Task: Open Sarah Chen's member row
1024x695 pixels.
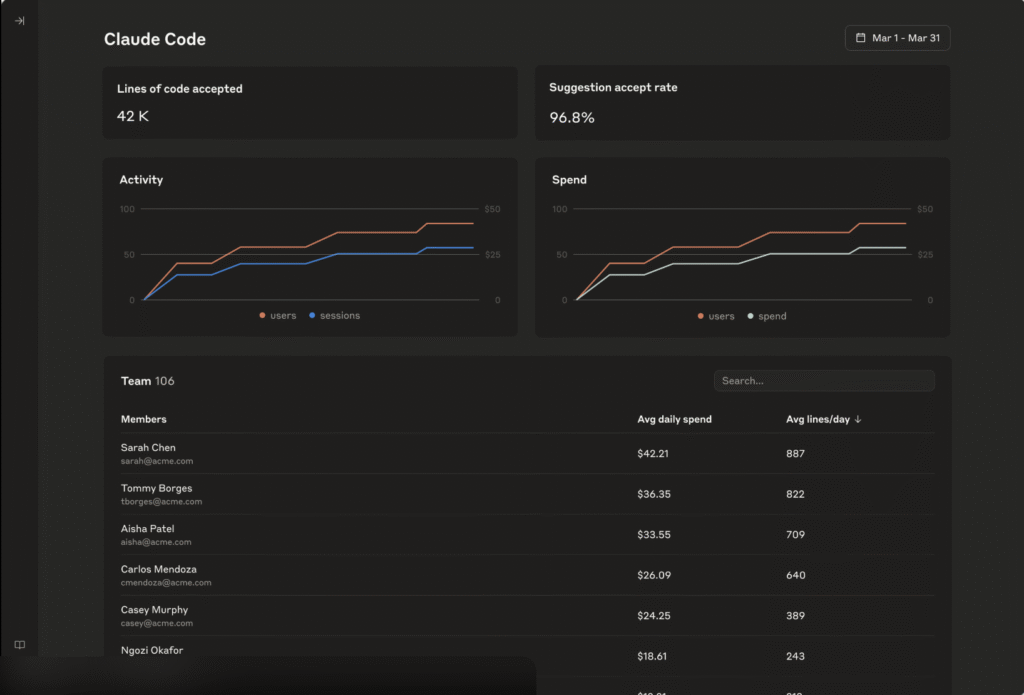Action: (x=148, y=448)
